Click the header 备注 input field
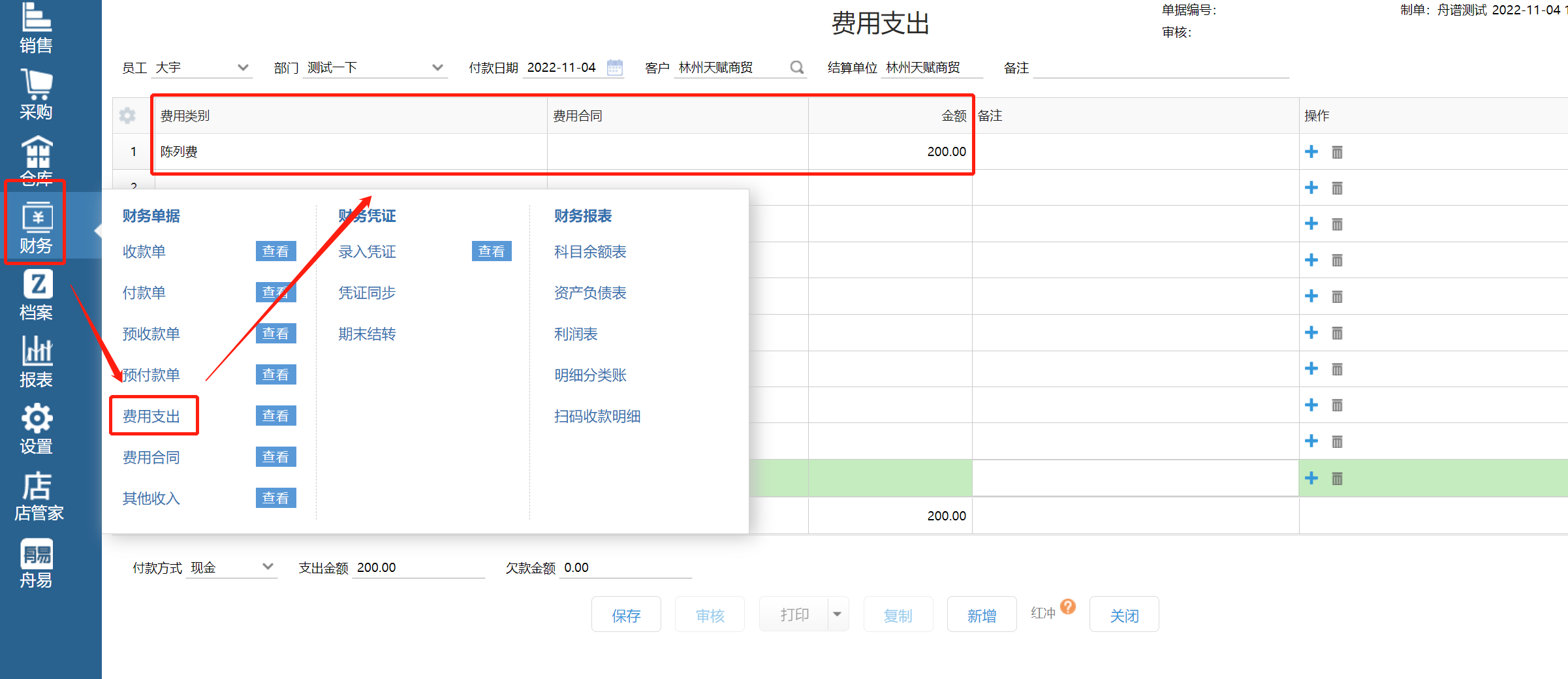Image resolution: width=1568 pixels, height=679 pixels. (1161, 67)
